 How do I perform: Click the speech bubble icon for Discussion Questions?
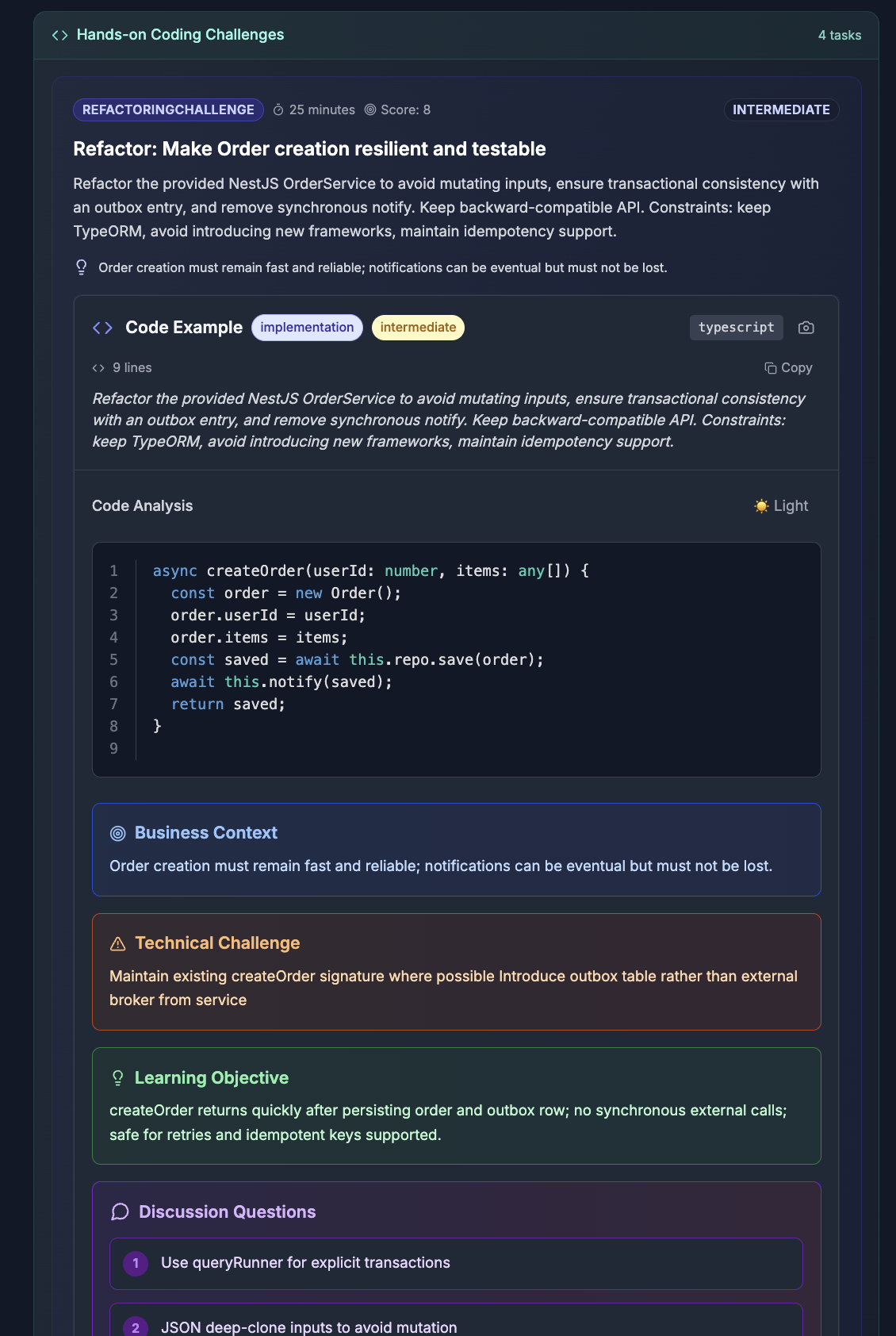[119, 1211]
